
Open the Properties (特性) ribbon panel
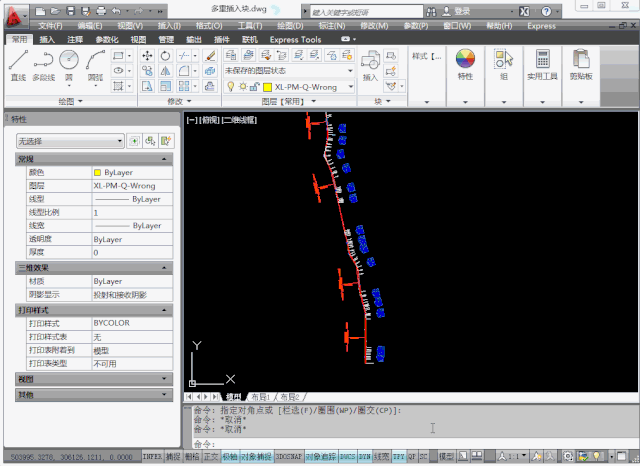(465, 63)
